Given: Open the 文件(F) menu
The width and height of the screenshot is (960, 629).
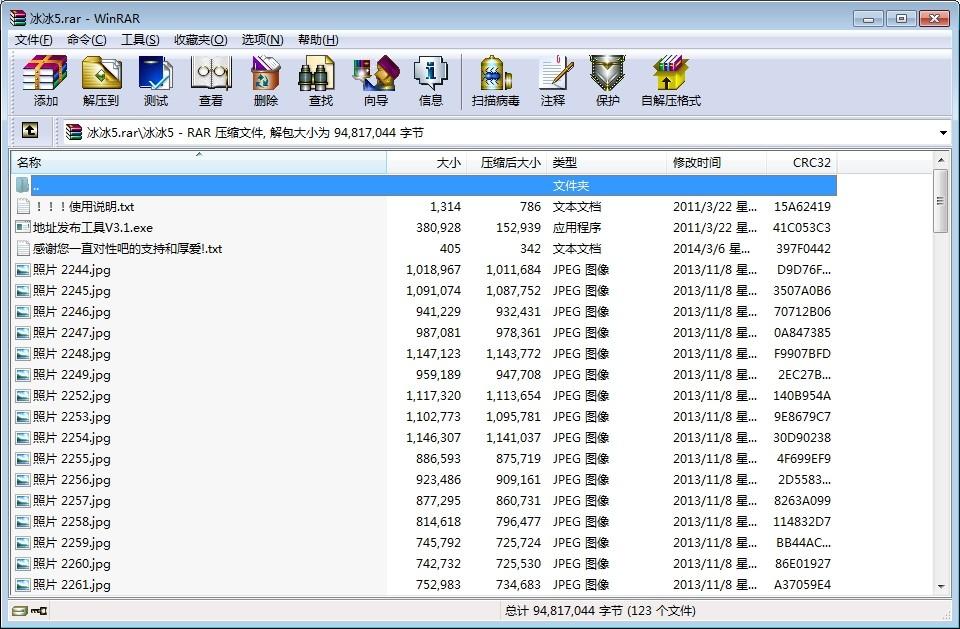Looking at the screenshot, I should click(x=33, y=40).
